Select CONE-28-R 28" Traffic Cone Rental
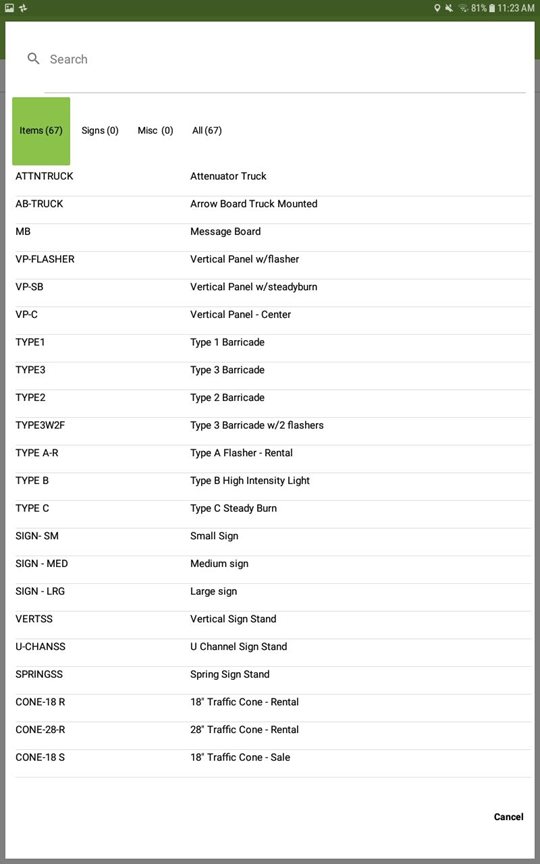Image resolution: width=540 pixels, height=864 pixels. [x=273, y=730]
